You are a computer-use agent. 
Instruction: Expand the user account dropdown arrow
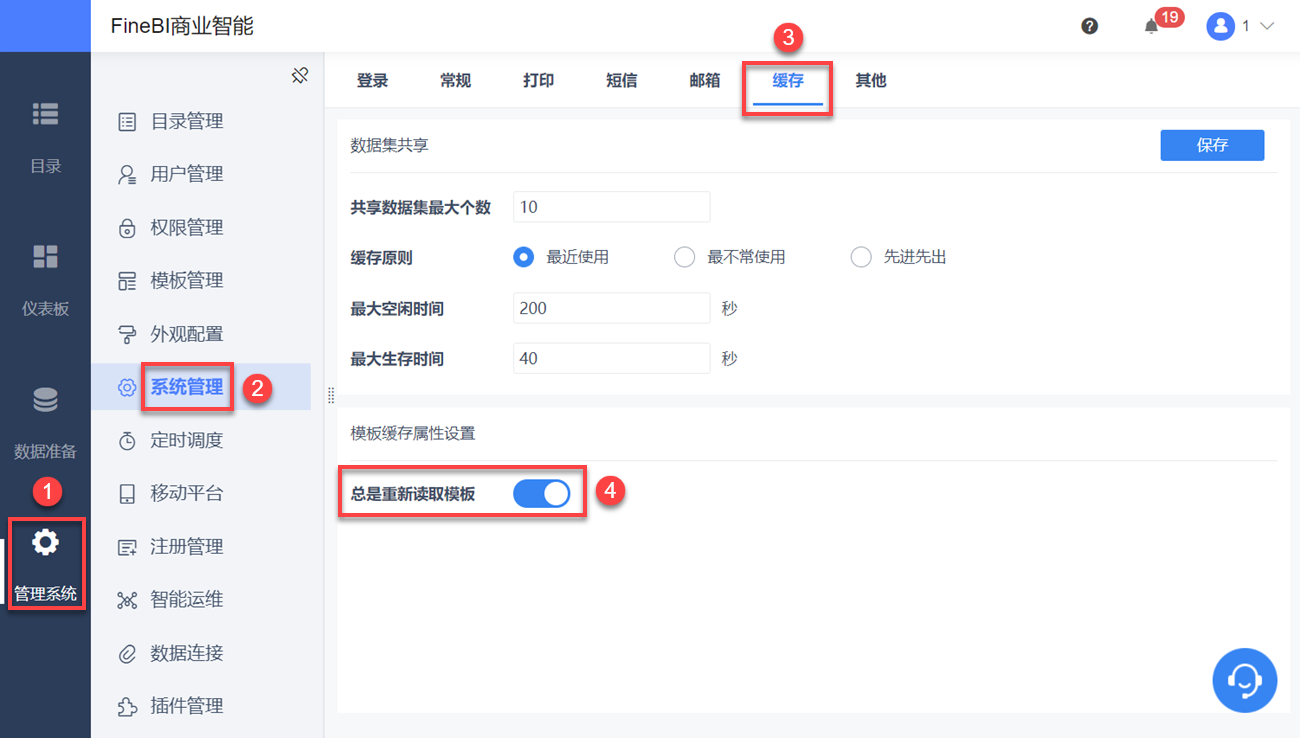pos(1267,27)
